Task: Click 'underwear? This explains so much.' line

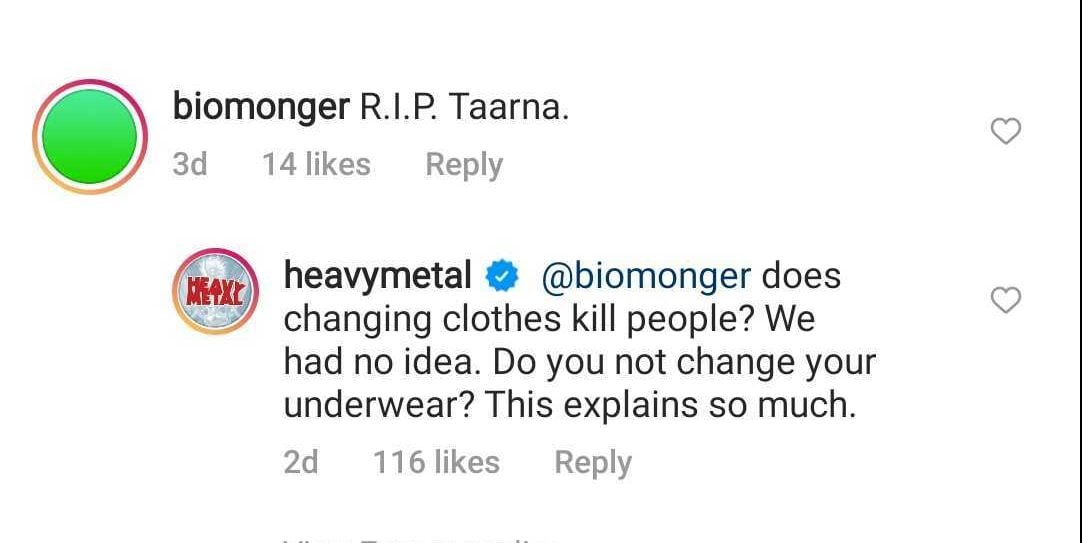Action: click(570, 405)
